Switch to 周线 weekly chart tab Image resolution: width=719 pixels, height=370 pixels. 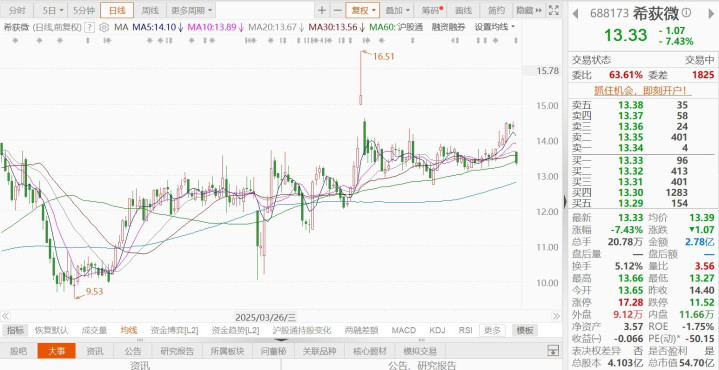click(x=150, y=10)
